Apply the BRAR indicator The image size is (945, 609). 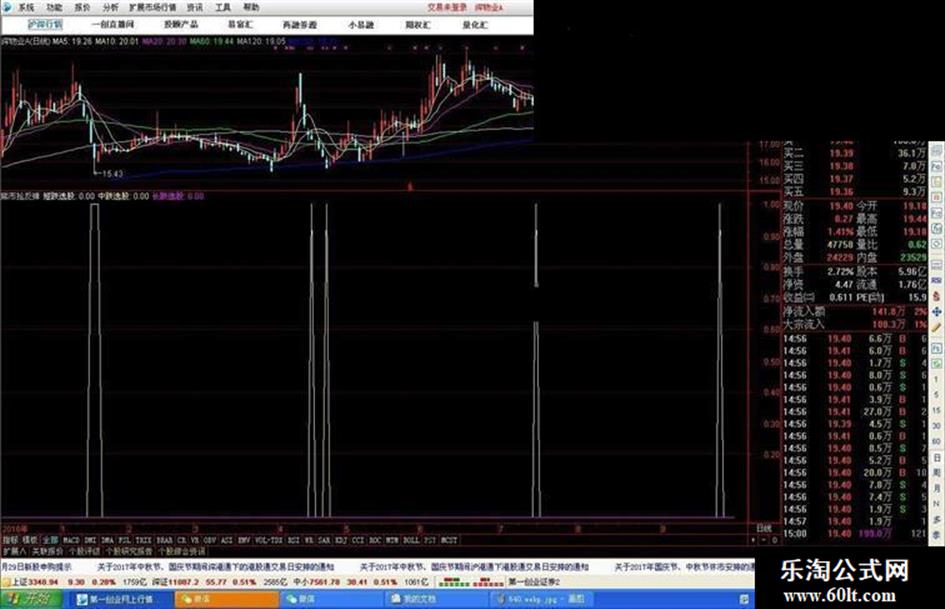pyautogui.click(x=164, y=540)
